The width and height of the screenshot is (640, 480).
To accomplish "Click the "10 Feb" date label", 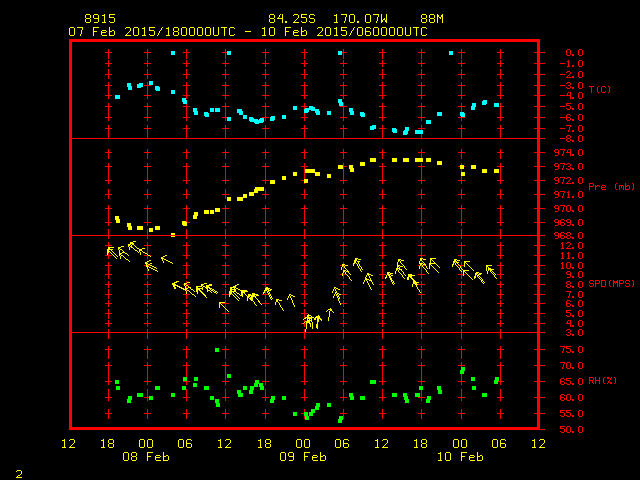I will [x=460, y=457].
